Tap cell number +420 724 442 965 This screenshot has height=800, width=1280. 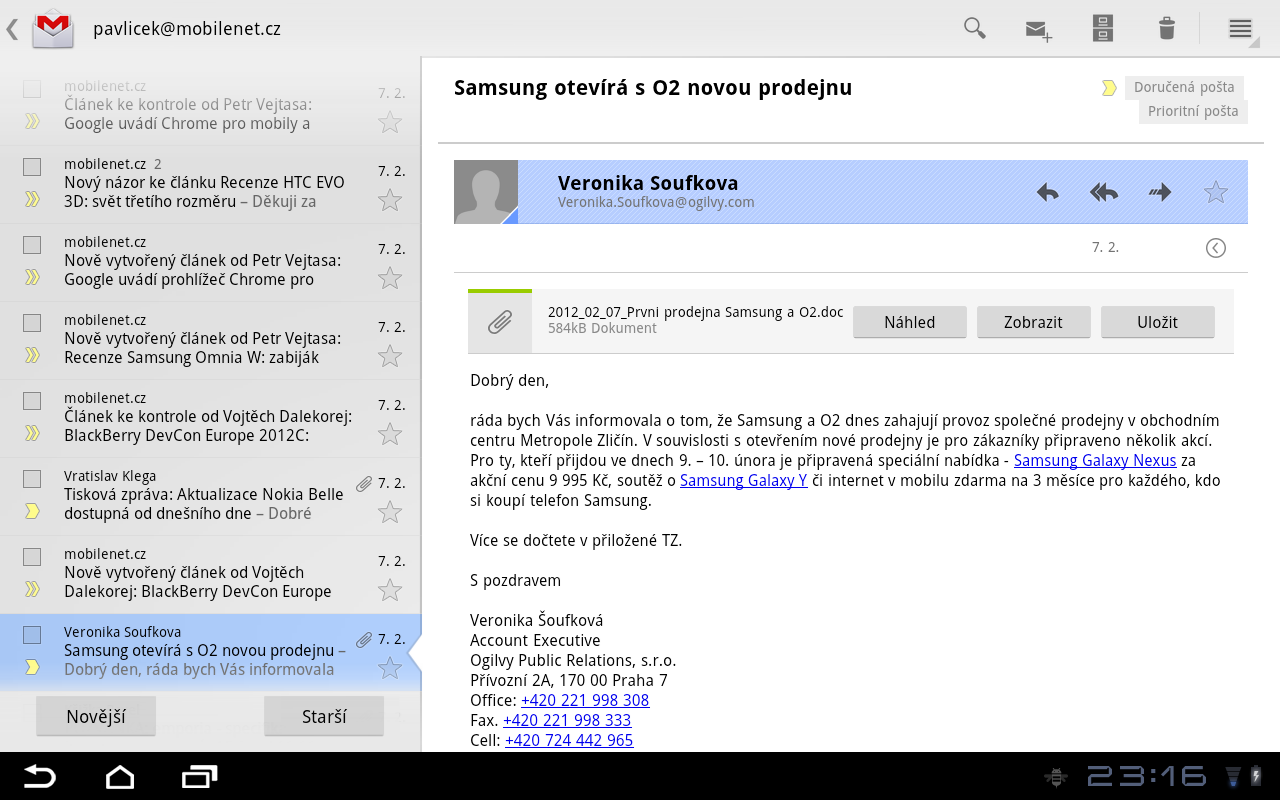pos(569,741)
